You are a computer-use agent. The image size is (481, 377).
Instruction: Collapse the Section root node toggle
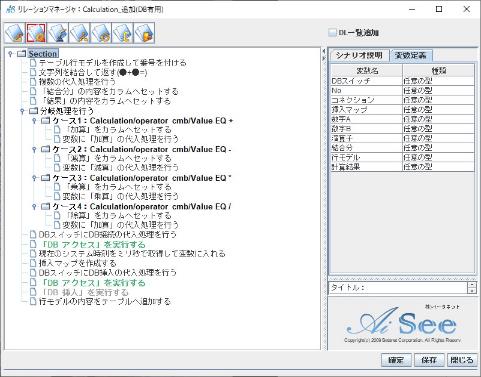pos(10,54)
